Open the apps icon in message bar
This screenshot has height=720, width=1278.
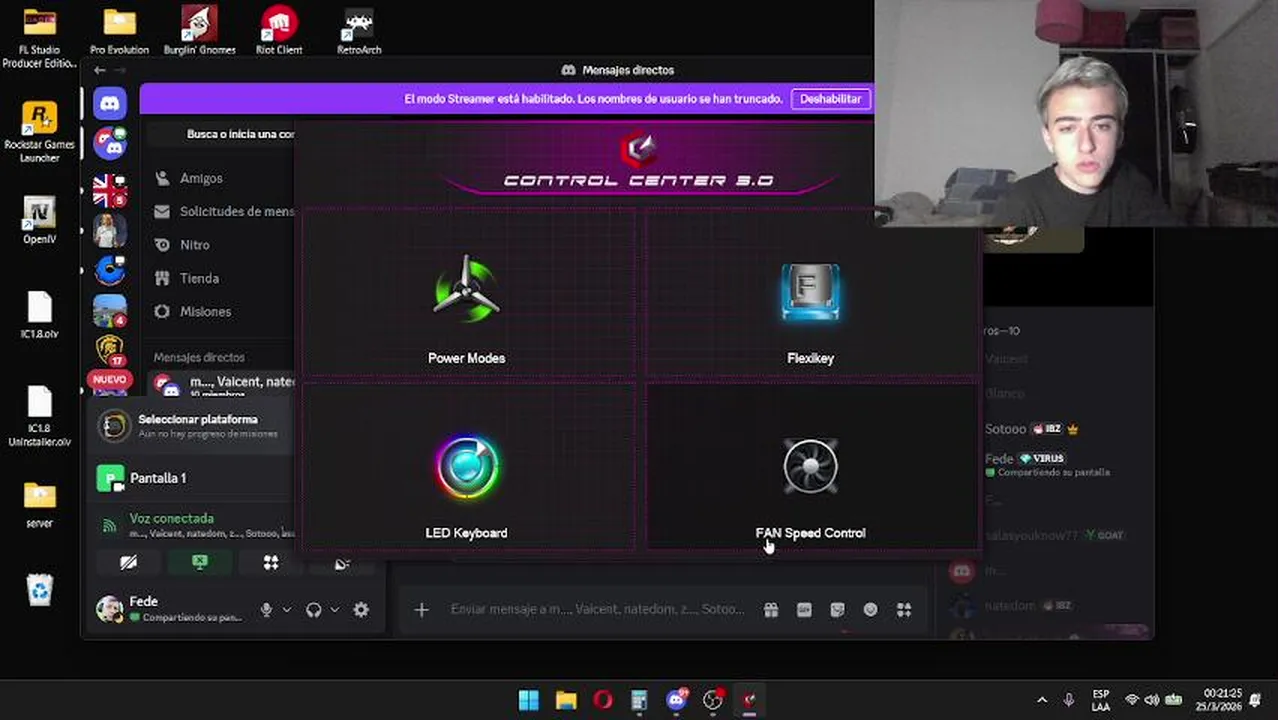(x=904, y=610)
